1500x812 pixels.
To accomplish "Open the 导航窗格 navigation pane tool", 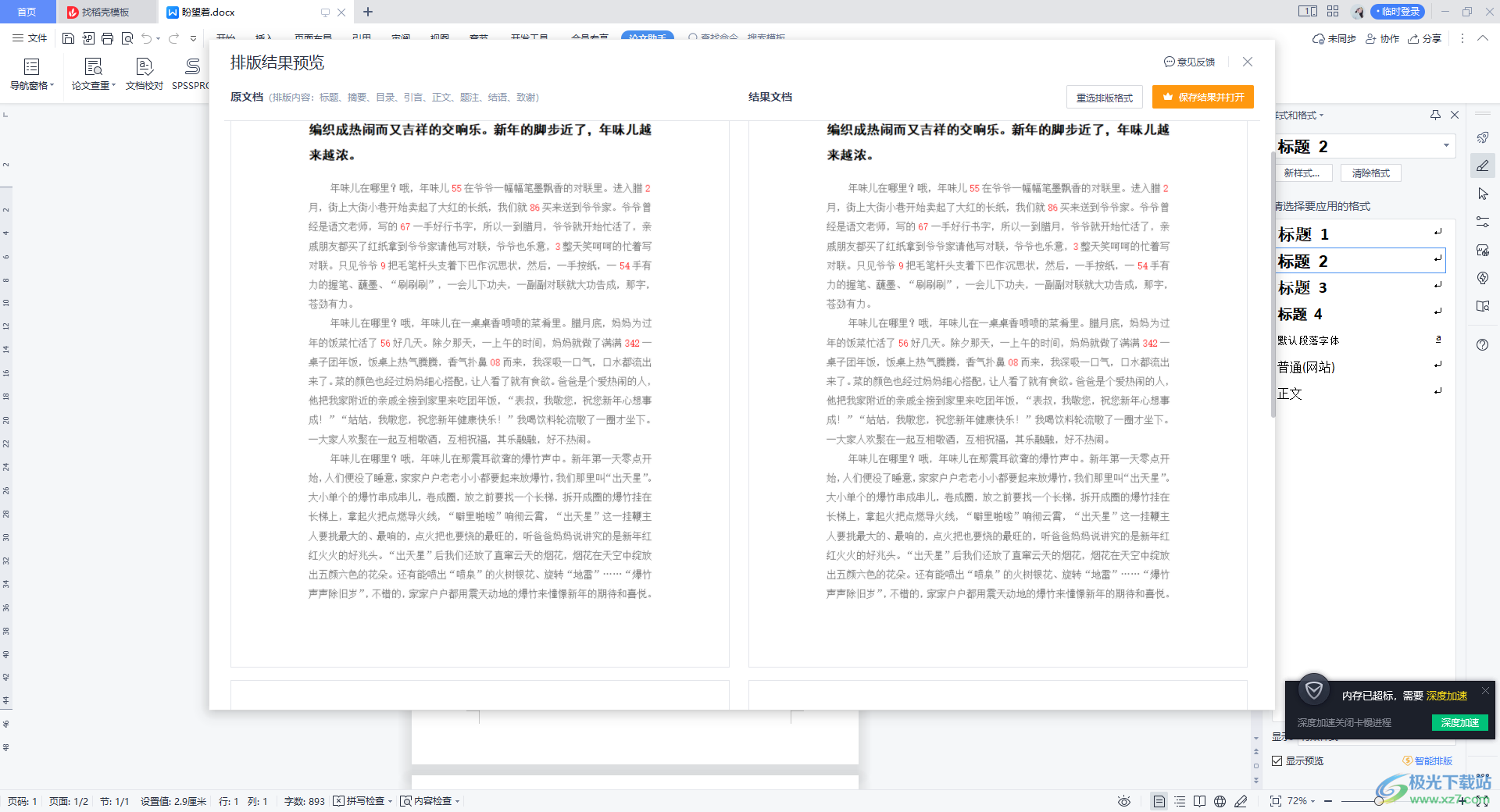I will pos(32,74).
